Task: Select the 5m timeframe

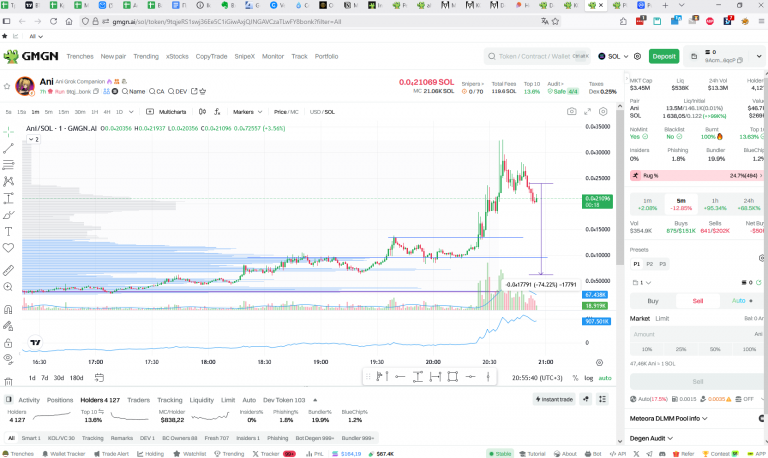Action: (48, 112)
